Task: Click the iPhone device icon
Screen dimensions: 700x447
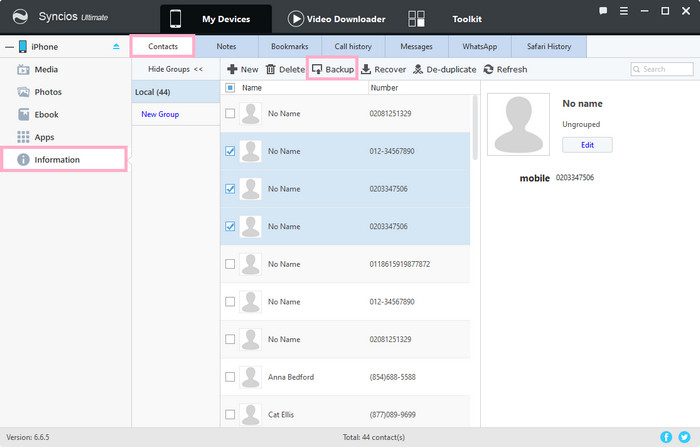Action: [22, 46]
